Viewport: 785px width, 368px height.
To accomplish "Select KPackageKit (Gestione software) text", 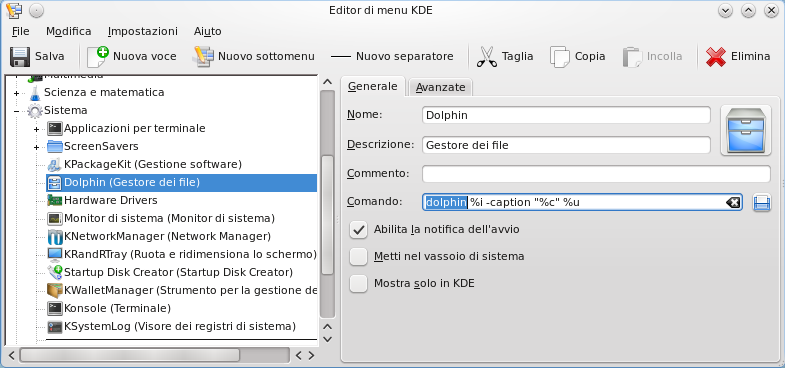I will (x=153, y=164).
